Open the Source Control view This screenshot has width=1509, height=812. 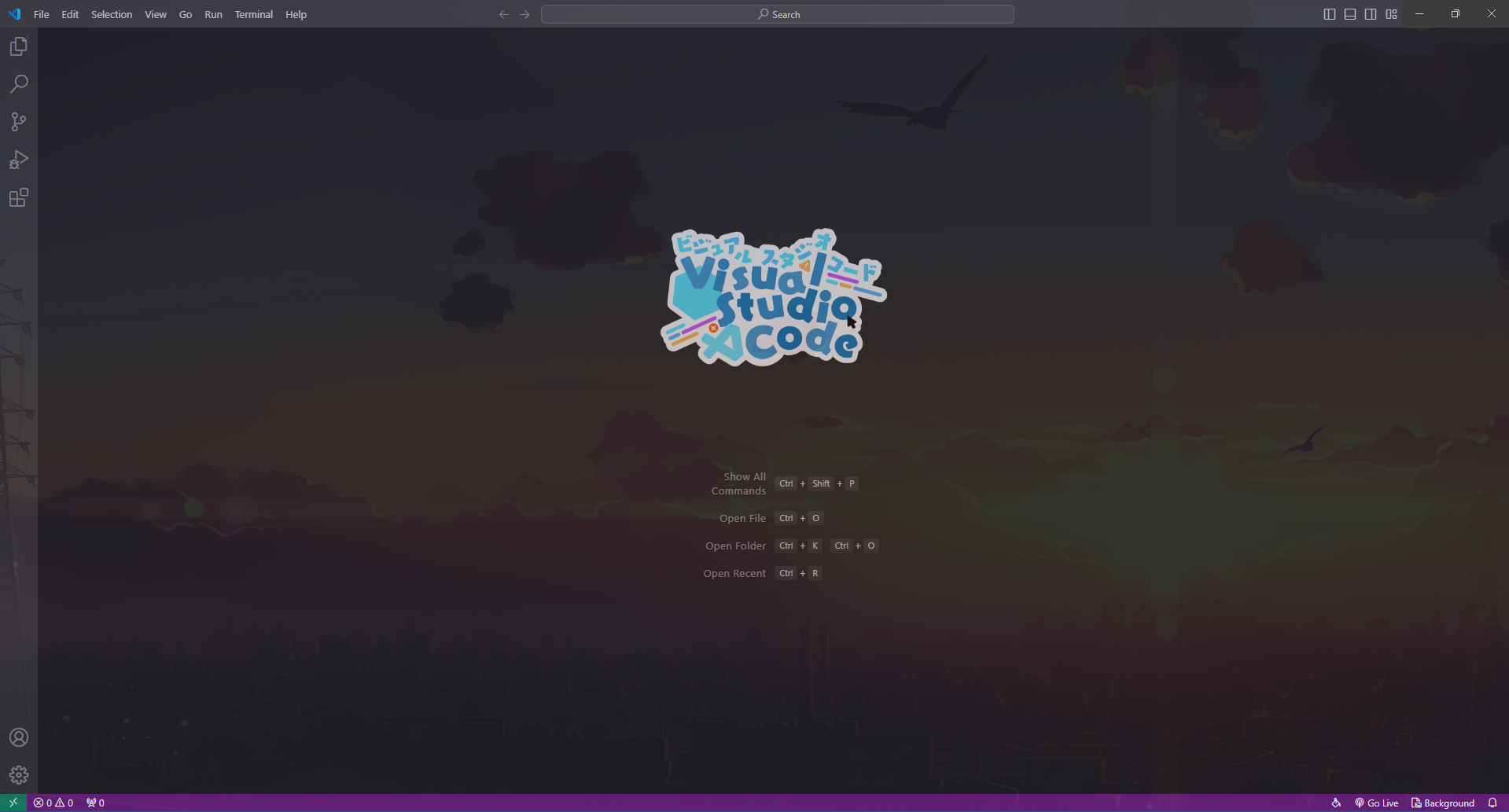[19, 122]
